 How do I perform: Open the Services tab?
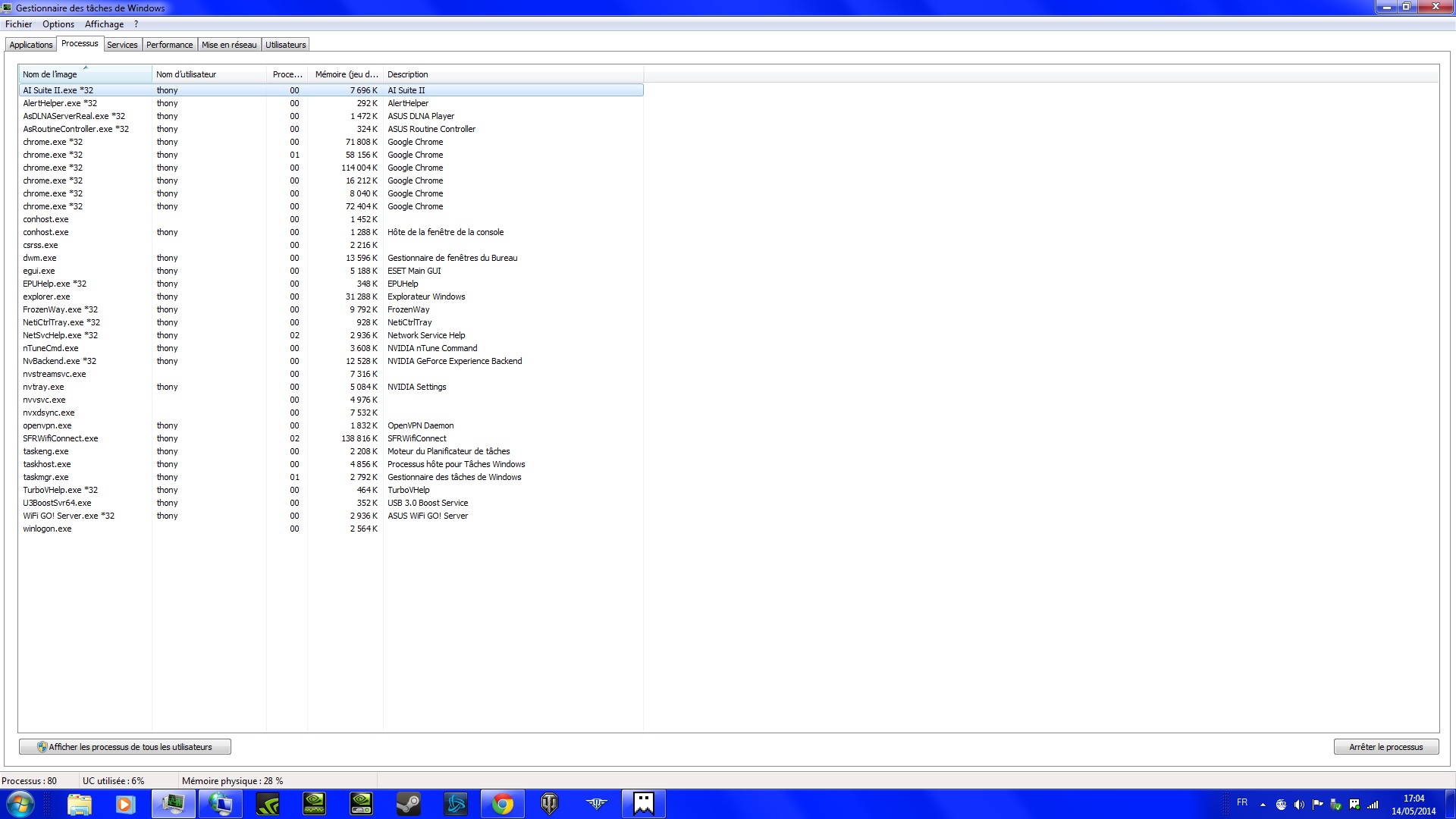pos(122,45)
